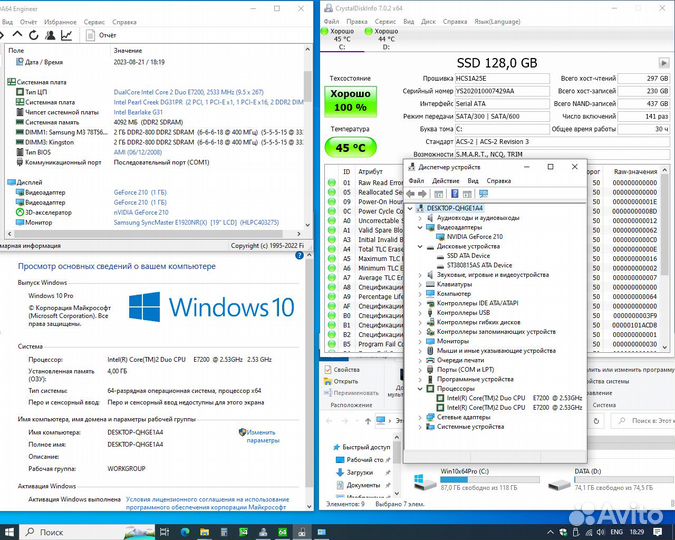This screenshot has width=675, height=540.
Task: Click the taskbar Поиск search box
Action: tap(88, 532)
